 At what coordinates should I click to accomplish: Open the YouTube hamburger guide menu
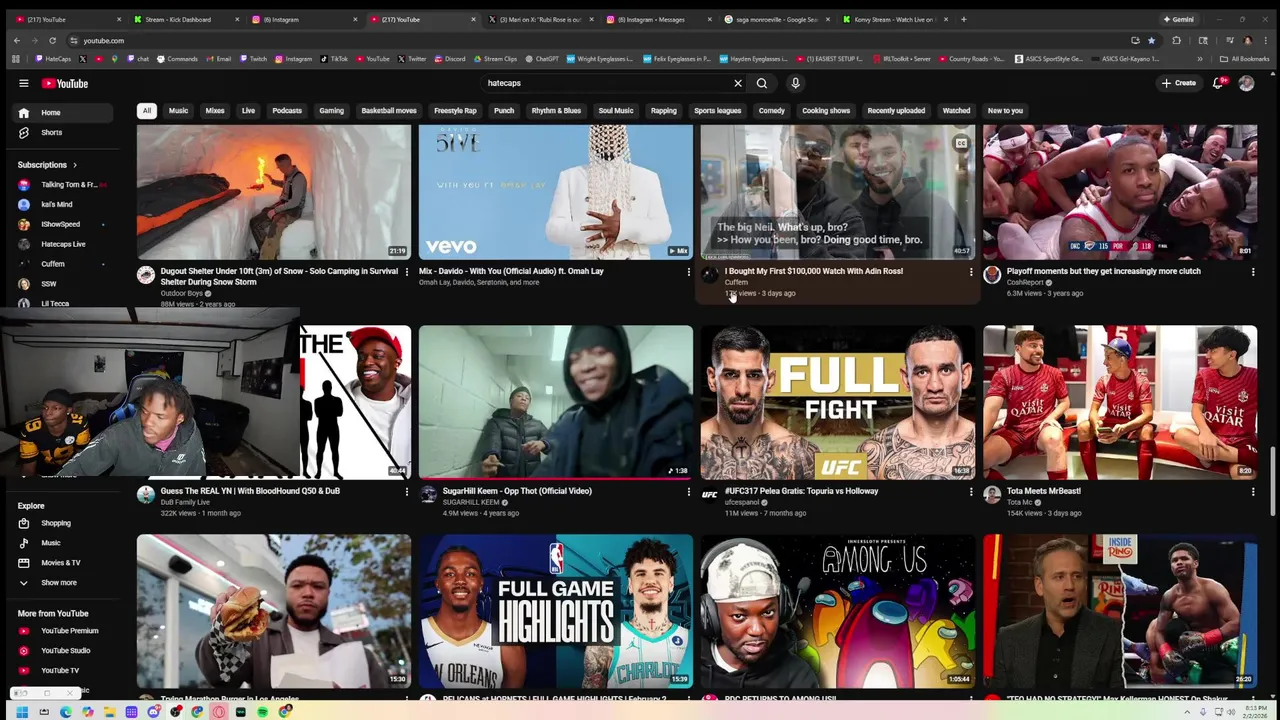[x=24, y=83]
